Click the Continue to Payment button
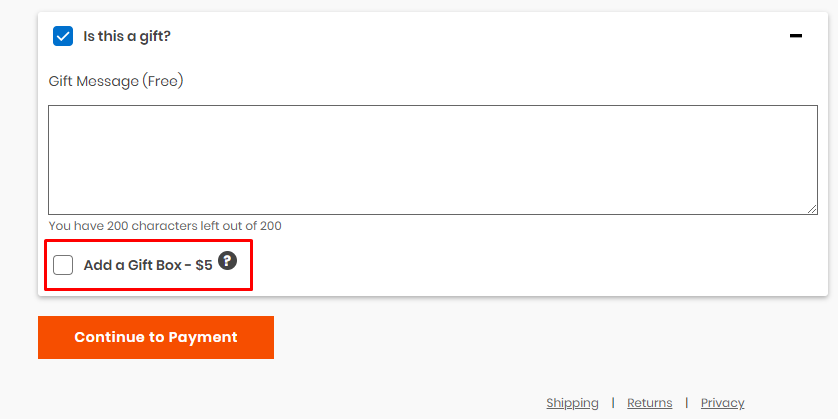Screen dimensions: 838x419 pyautogui.click(x=156, y=337)
